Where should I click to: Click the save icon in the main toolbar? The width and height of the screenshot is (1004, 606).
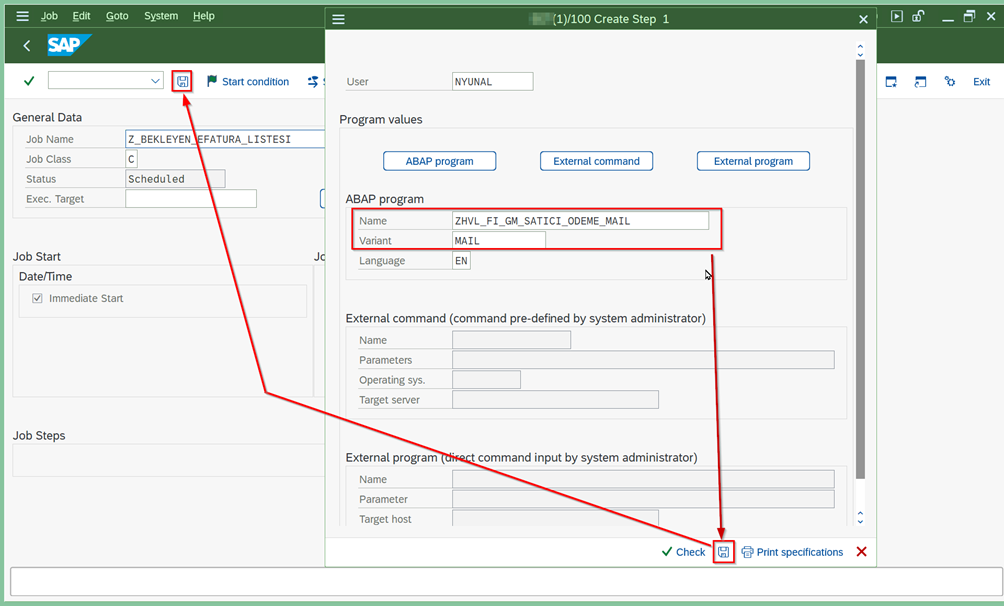(x=182, y=81)
